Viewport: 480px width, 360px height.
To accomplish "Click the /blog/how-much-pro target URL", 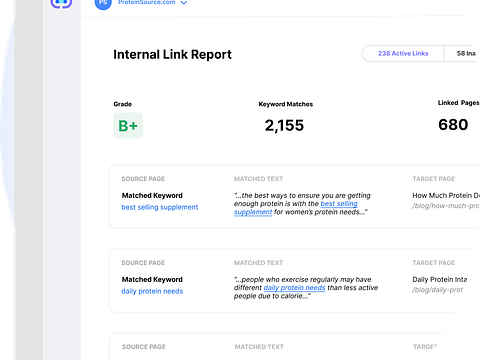I will (x=446, y=206).
